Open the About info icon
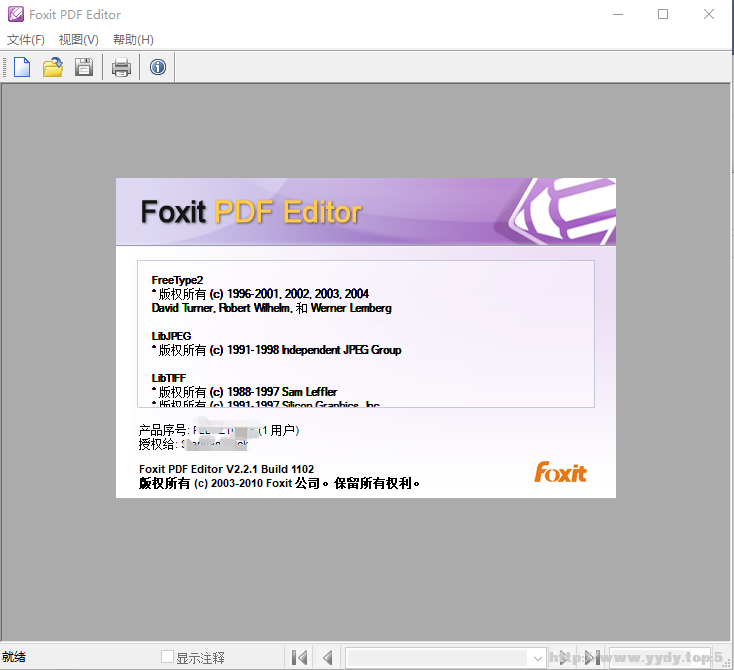 (x=158, y=67)
